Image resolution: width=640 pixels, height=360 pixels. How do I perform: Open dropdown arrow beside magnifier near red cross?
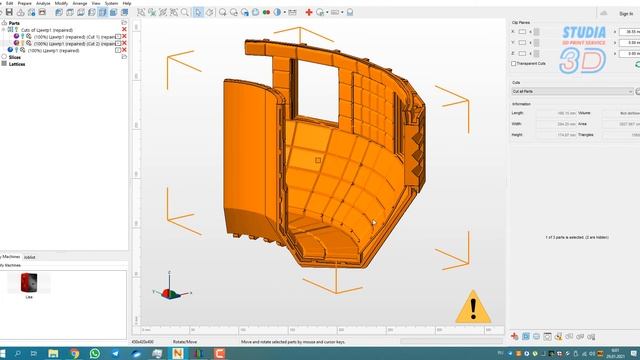point(327,12)
